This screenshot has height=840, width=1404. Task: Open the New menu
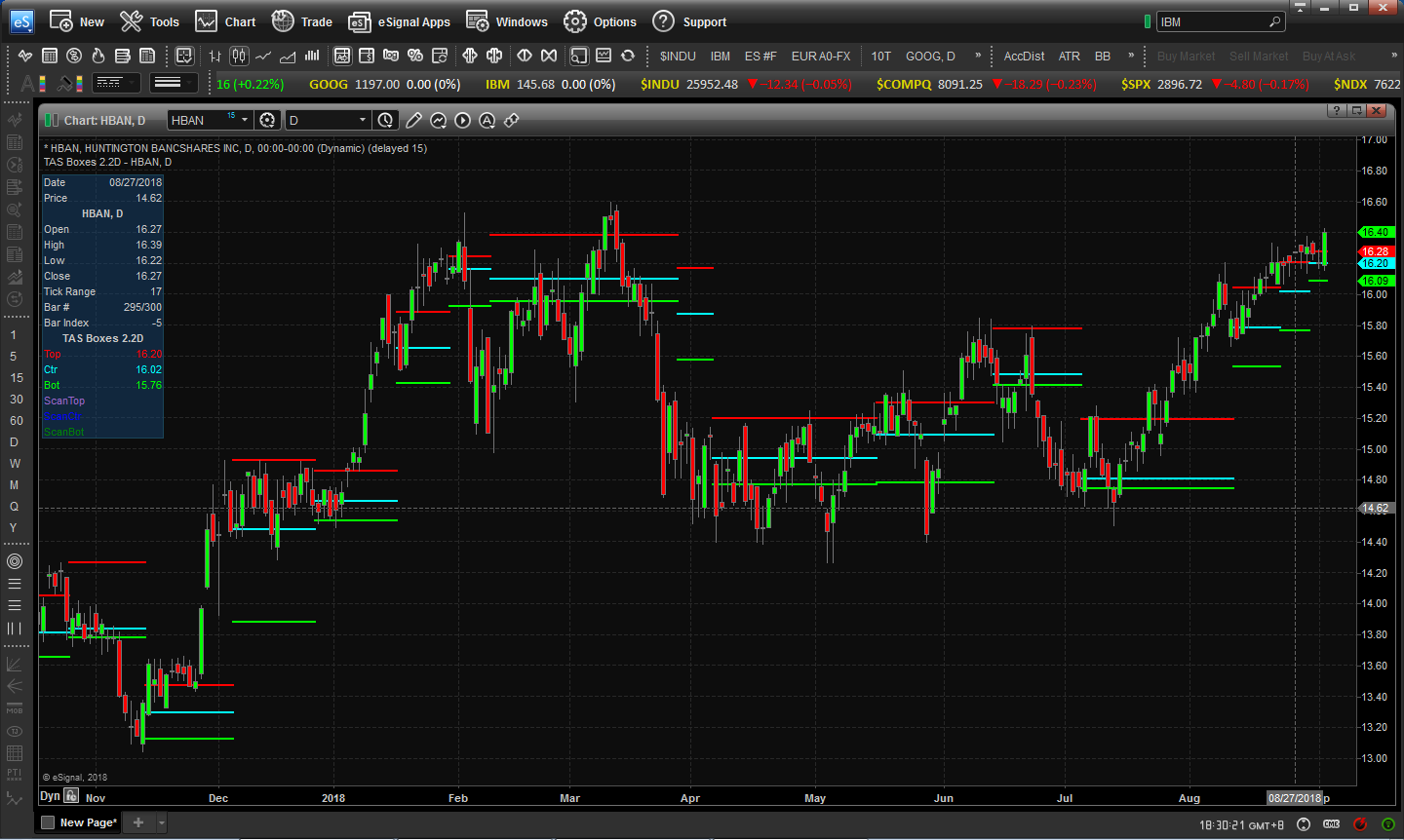(x=77, y=21)
